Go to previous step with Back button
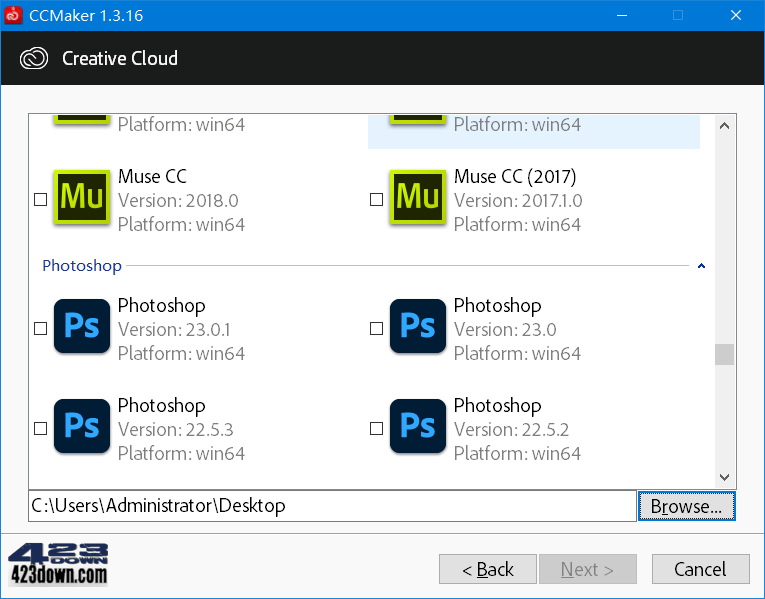 point(488,569)
